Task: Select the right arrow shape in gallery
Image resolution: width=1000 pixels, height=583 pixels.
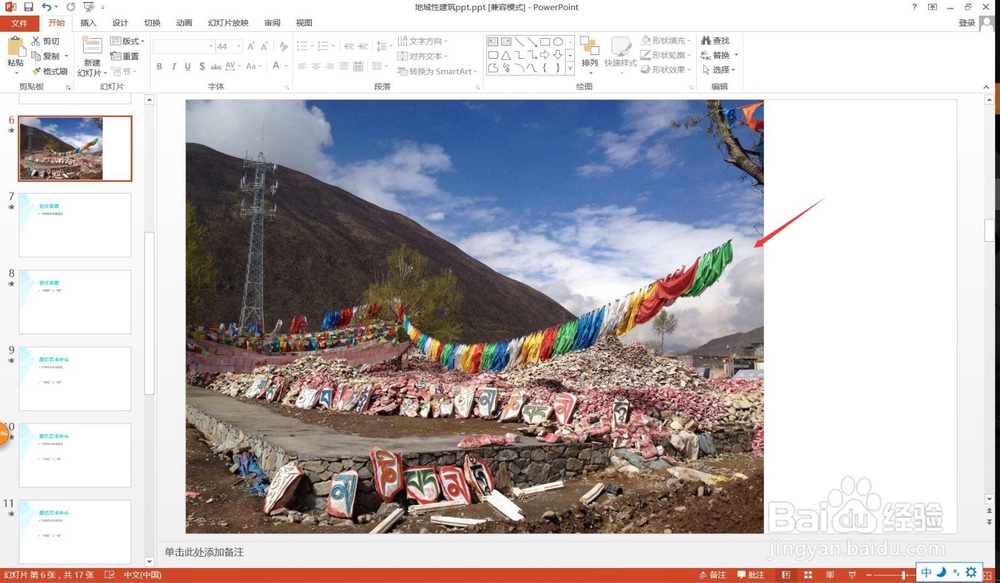Action: tap(545, 55)
